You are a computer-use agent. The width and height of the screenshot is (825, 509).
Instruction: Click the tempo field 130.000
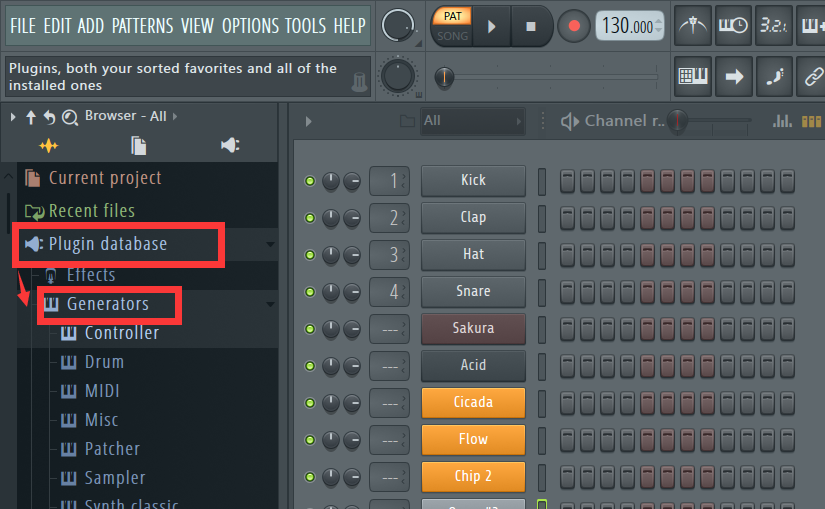(629, 26)
